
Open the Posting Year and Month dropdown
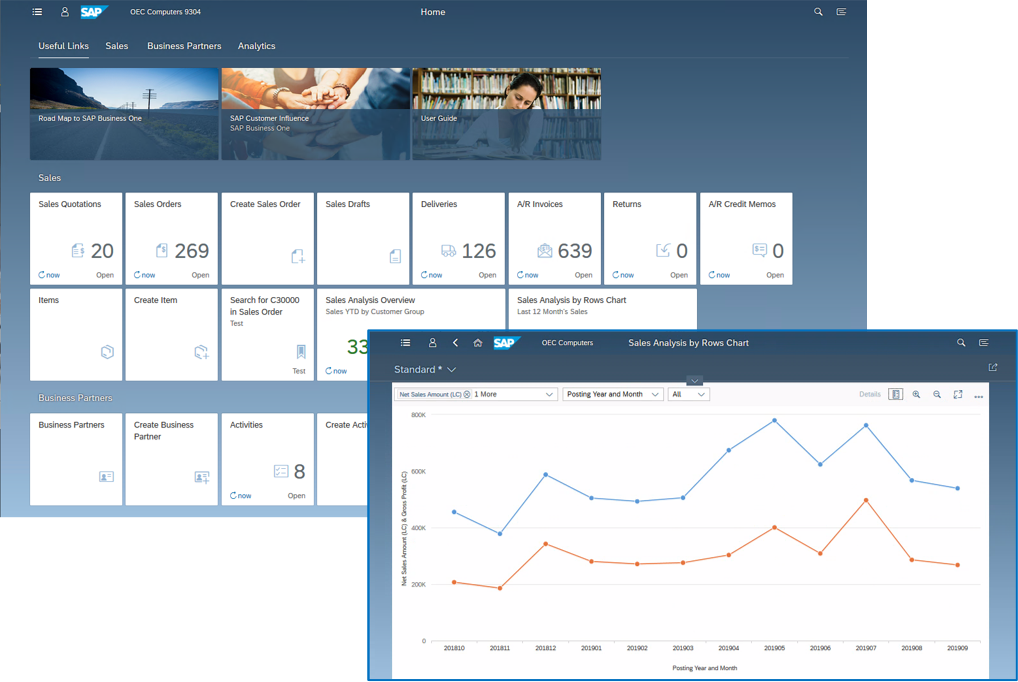click(612, 394)
